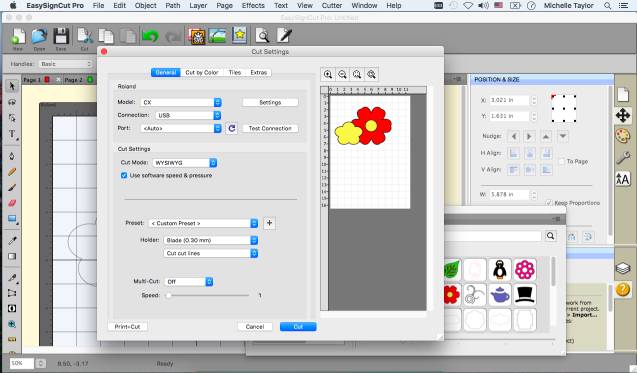Toggle the To Page checkbox
The width and height of the screenshot is (637, 373).
(x=561, y=162)
